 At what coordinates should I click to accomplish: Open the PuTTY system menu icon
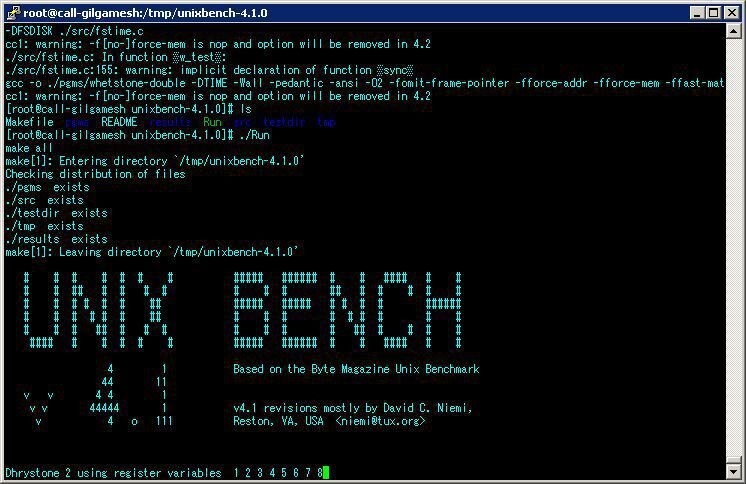coord(13,12)
